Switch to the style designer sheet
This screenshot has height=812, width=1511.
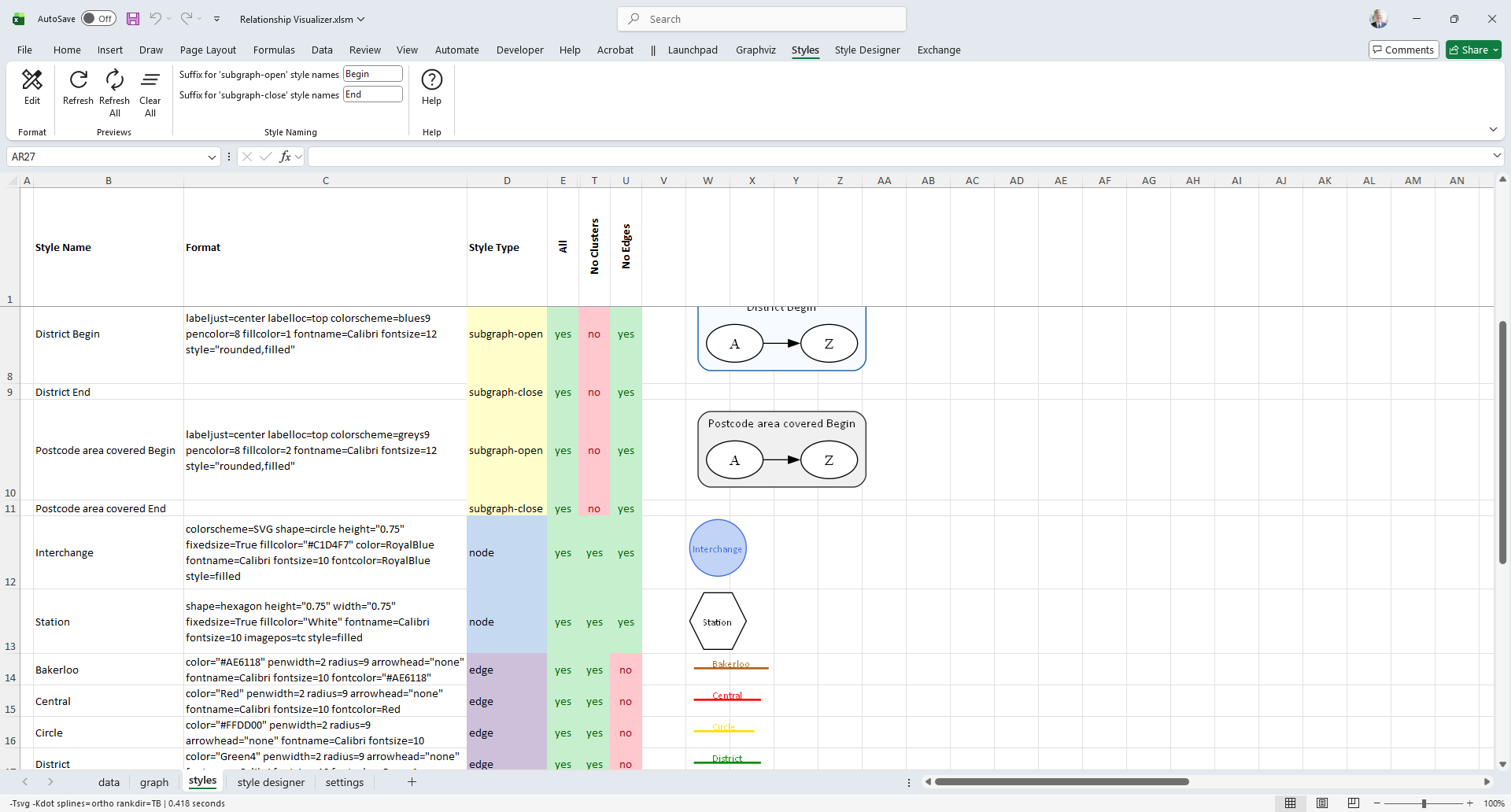click(x=271, y=782)
